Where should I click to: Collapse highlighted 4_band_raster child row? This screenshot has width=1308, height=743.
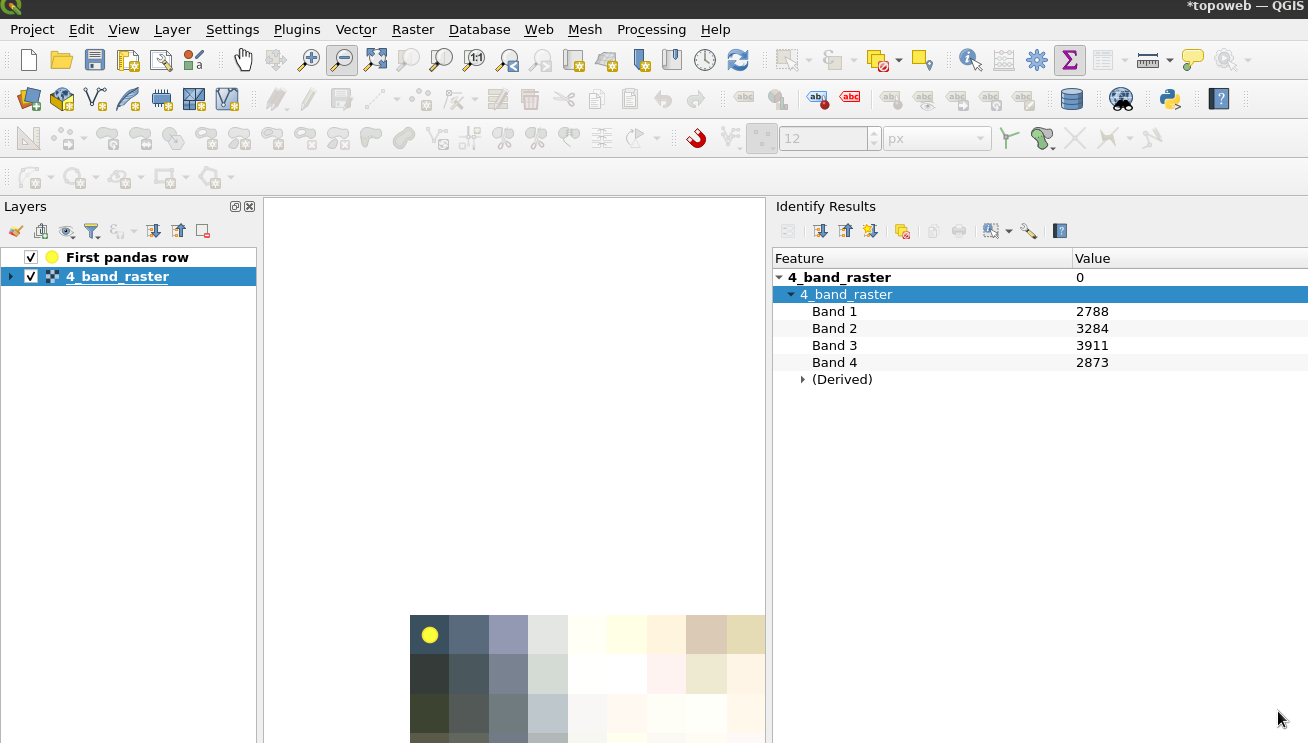(x=791, y=294)
